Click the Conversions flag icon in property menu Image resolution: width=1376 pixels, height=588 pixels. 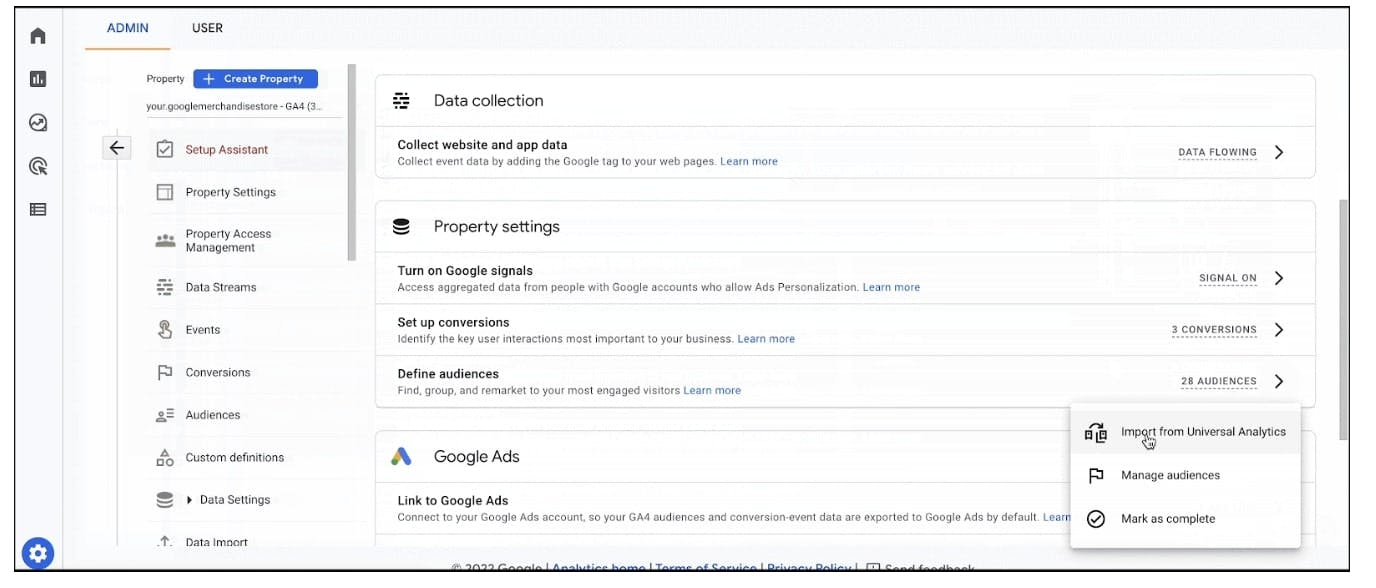point(165,372)
